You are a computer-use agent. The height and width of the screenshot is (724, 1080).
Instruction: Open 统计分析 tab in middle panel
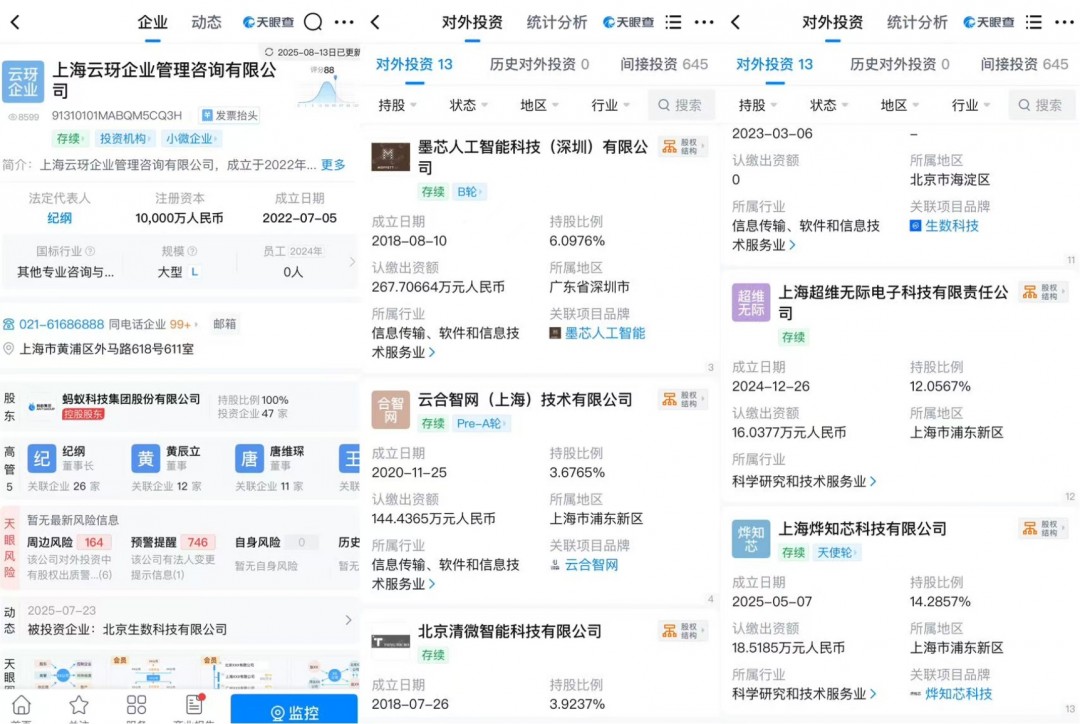click(x=557, y=22)
